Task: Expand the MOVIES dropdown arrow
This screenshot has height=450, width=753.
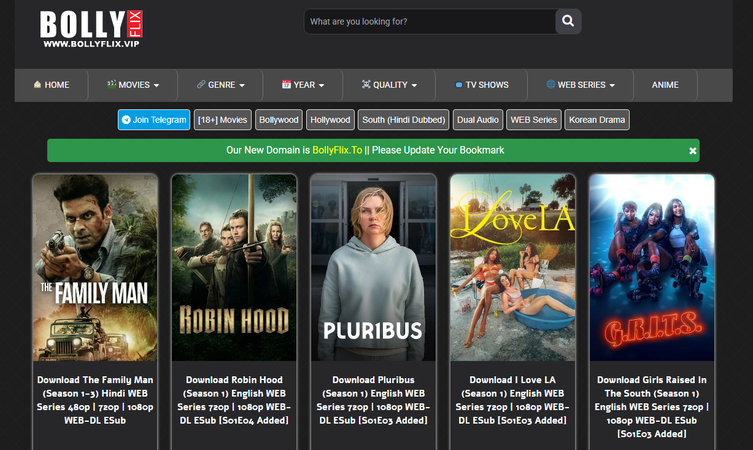Action: point(157,85)
